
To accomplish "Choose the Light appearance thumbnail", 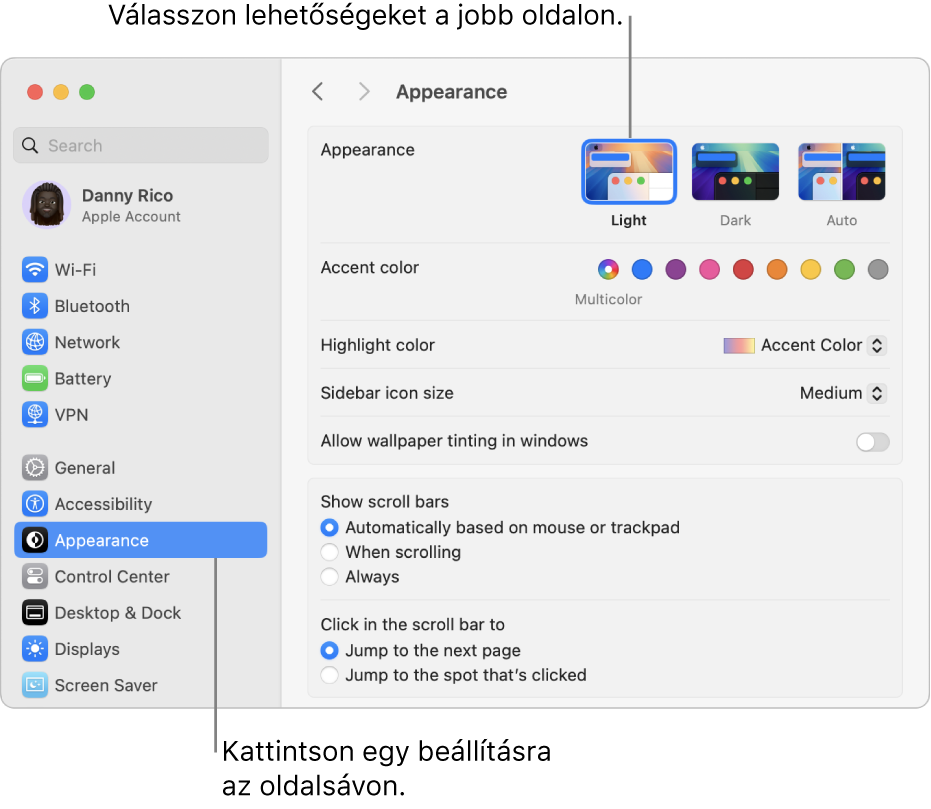I will [x=629, y=172].
